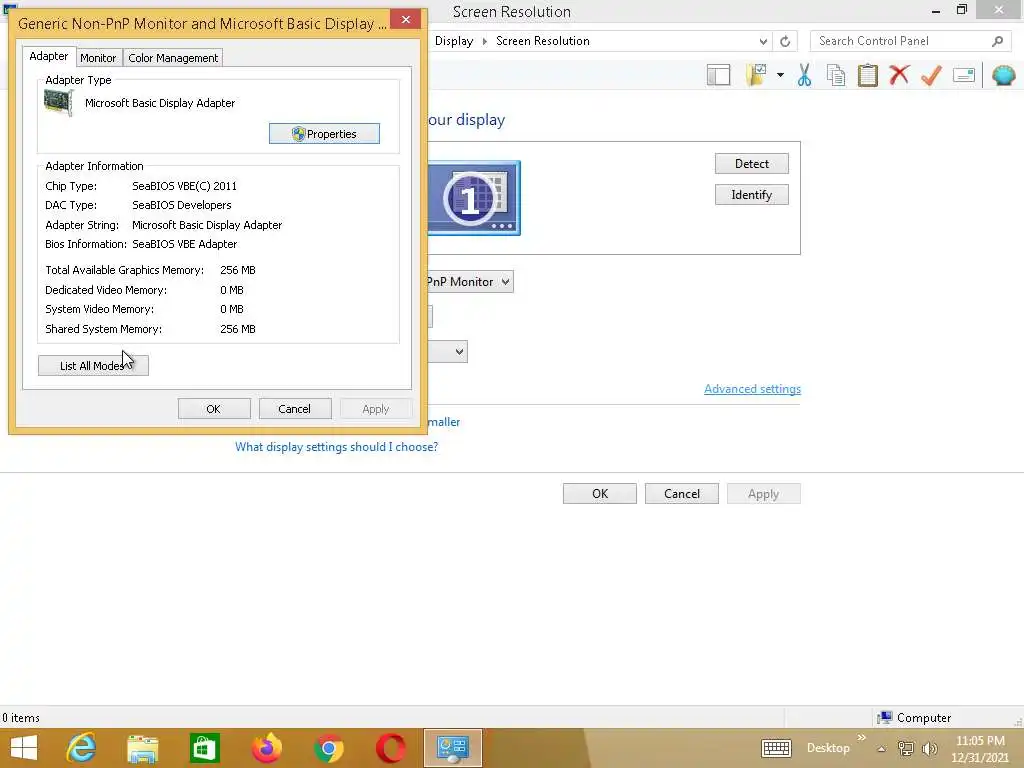Click the Desktop toolbar label
This screenshot has height=768, width=1024.
828,748
